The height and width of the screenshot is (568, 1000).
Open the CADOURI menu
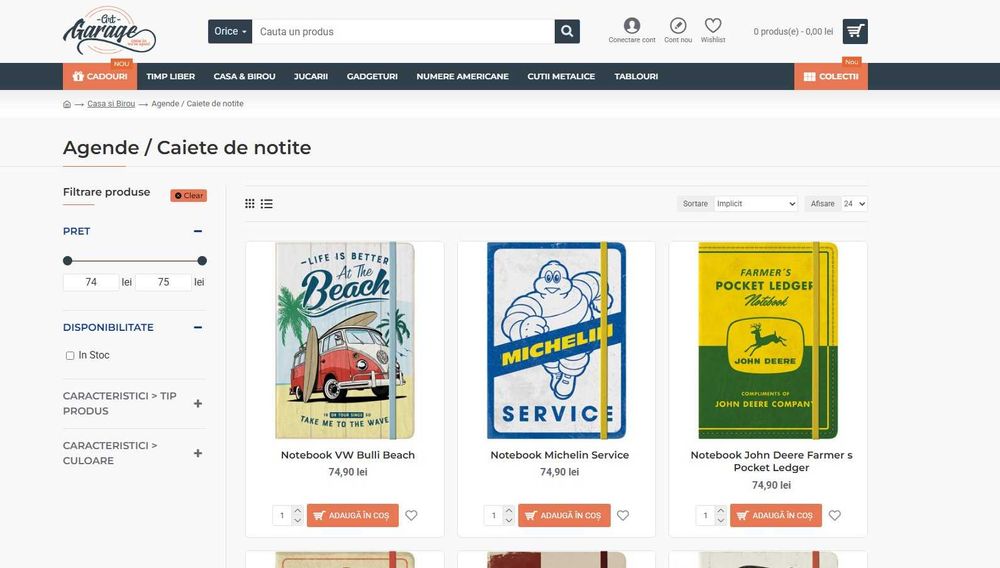(x=99, y=76)
